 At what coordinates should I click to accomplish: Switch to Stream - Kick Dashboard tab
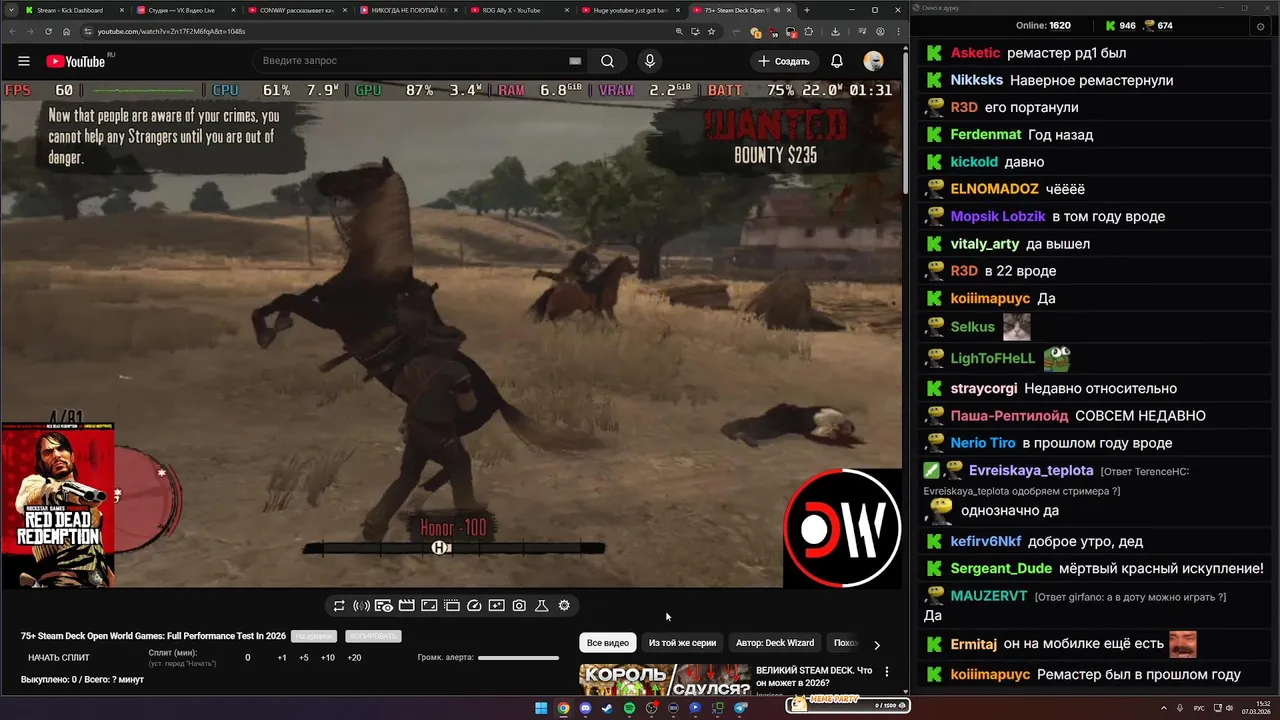69,10
